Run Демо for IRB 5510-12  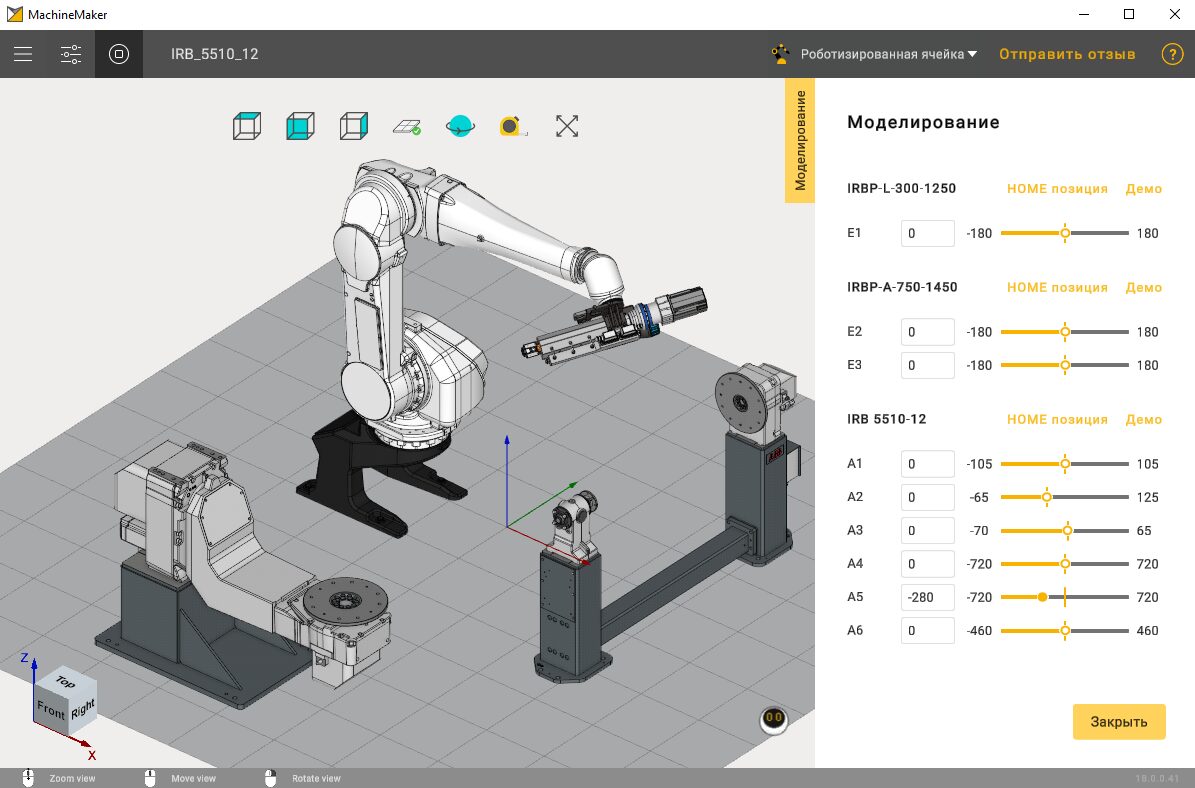pos(1144,419)
